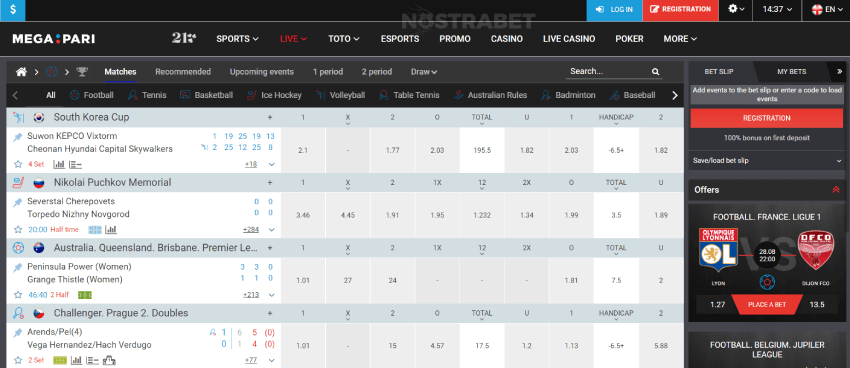Open statistics chart for Arends/Pel match

click(76, 360)
